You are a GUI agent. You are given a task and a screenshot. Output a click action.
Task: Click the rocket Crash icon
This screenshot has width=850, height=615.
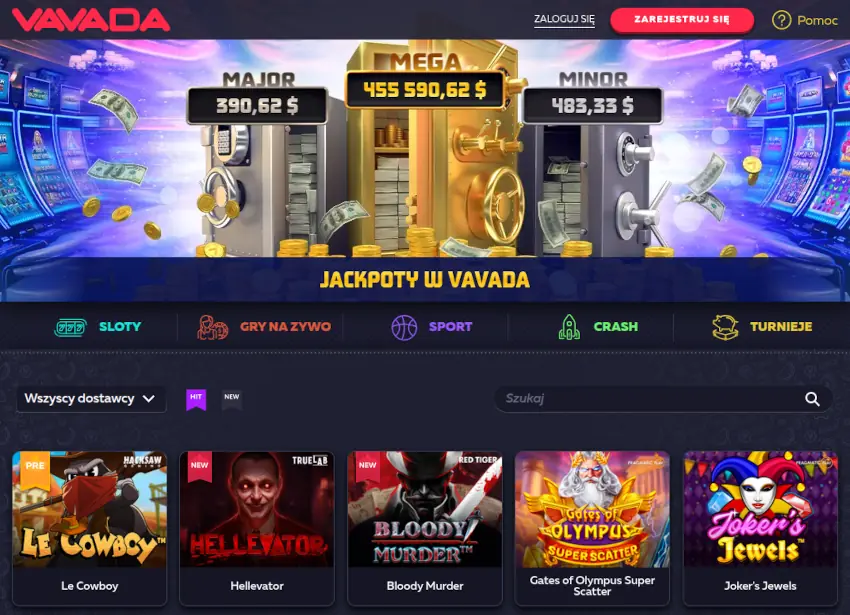569,327
